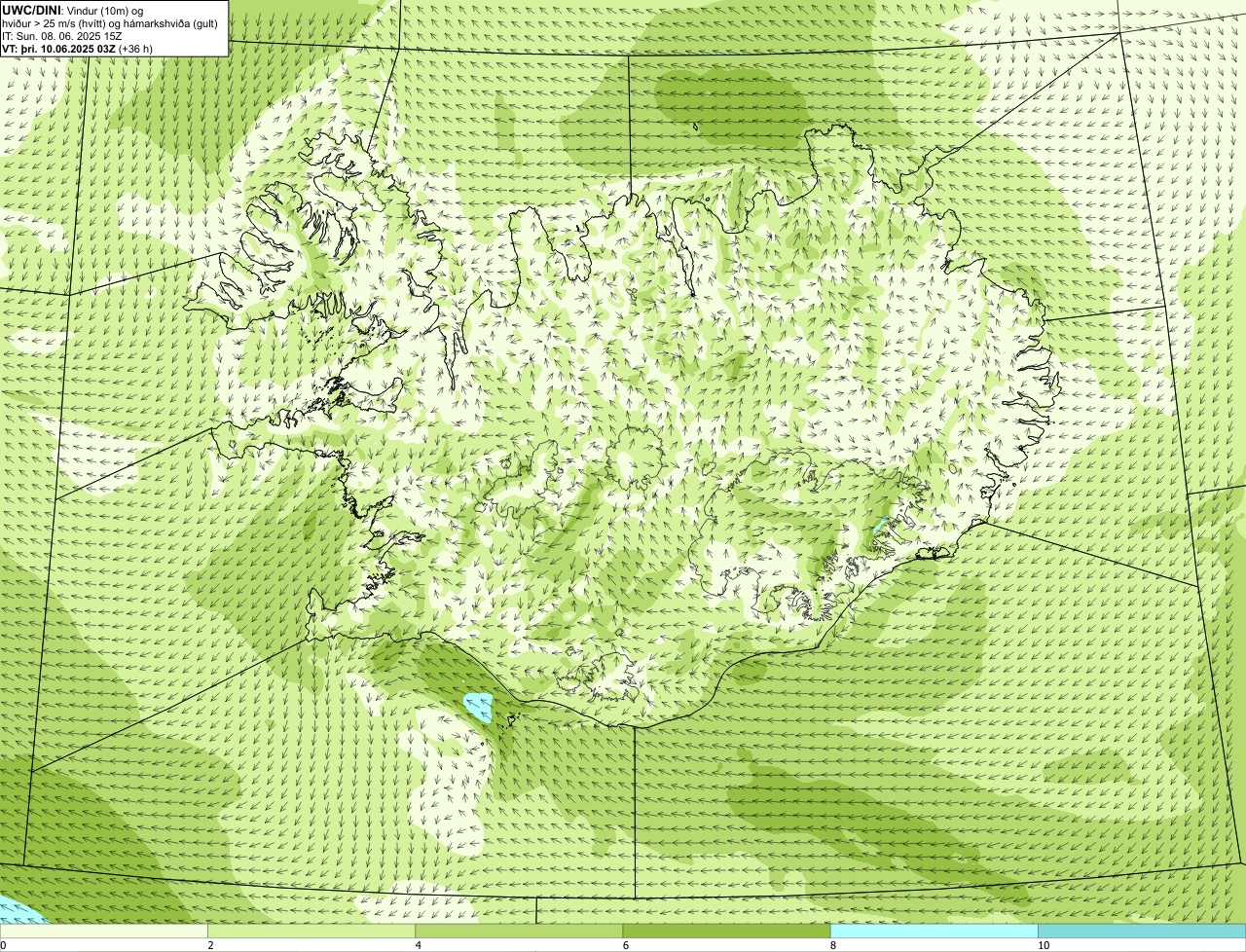Viewport: 1246px width, 952px height.
Task: Click the 8–10 m/s light cyan legend segment
Action: pyautogui.click(x=934, y=931)
